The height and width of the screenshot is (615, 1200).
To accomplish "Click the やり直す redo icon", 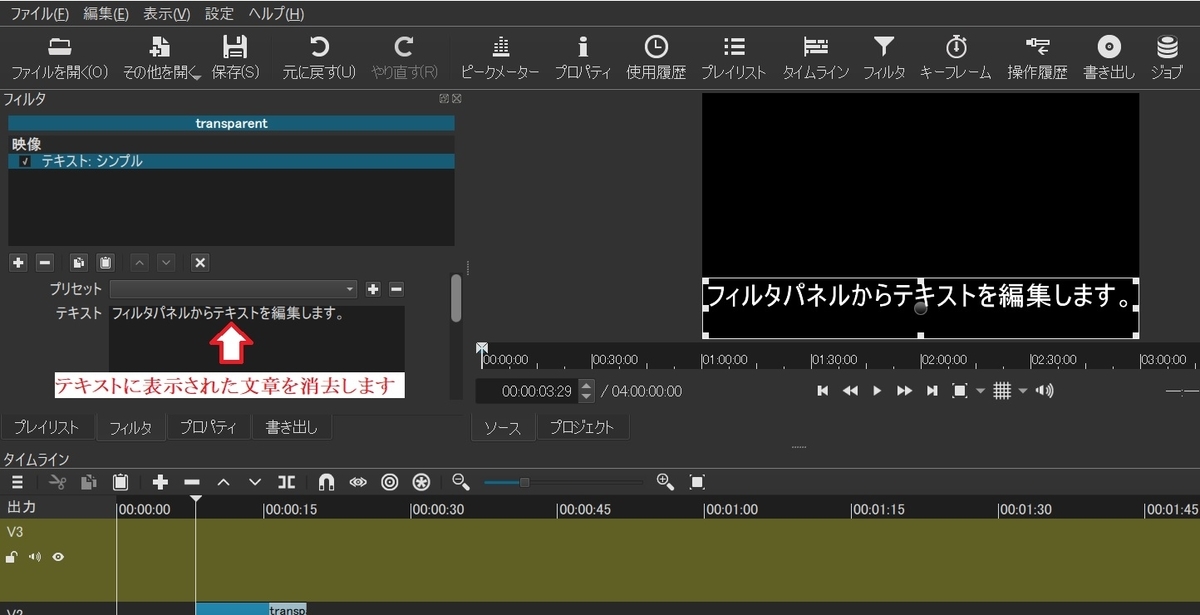I will click(404, 57).
